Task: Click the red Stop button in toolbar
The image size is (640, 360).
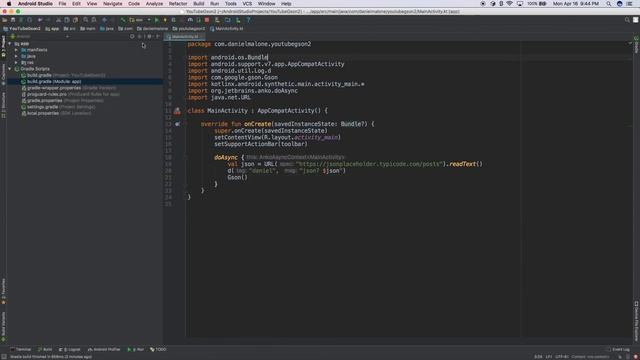Action: (x=207, y=20)
